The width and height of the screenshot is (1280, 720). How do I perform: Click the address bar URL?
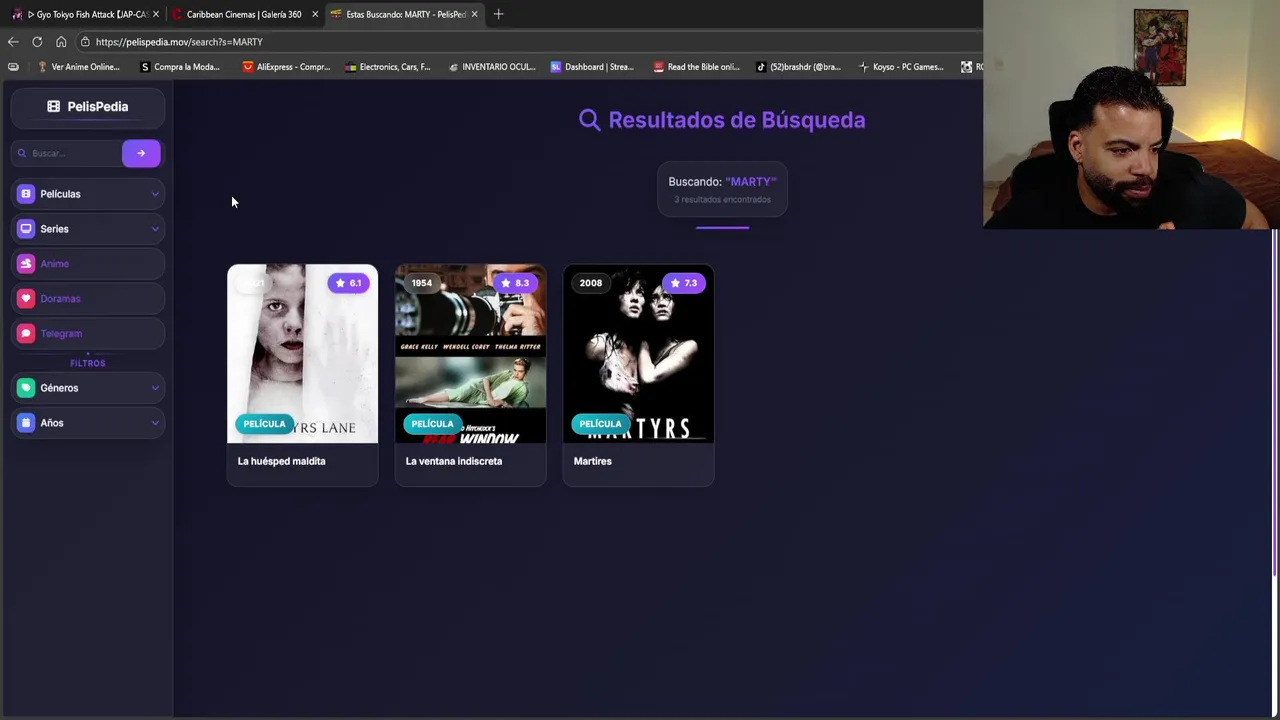(x=179, y=42)
